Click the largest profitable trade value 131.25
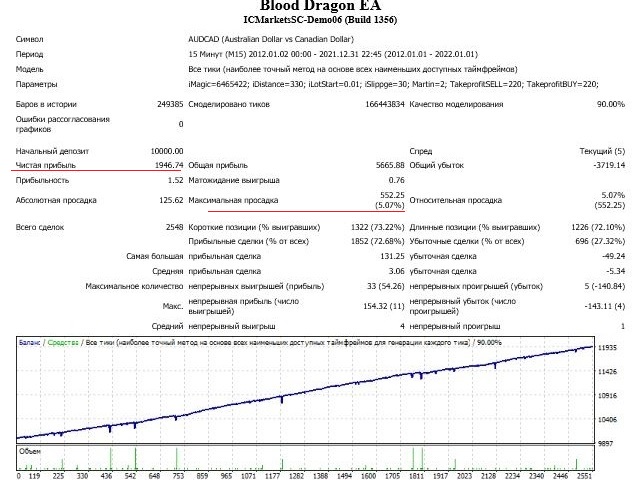The width and height of the screenshot is (640, 480). (392, 256)
